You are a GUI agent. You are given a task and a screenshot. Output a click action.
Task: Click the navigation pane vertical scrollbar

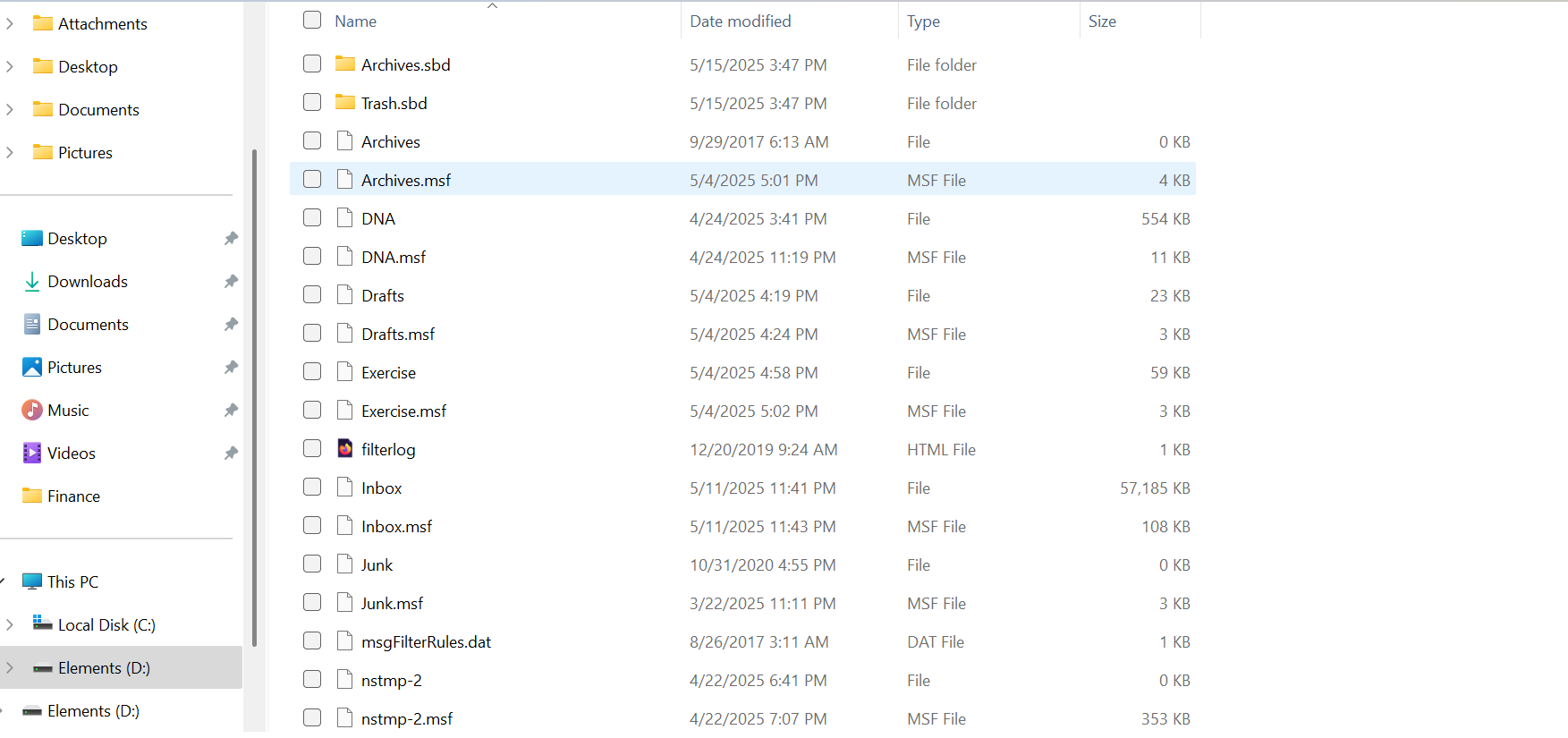tap(254, 397)
